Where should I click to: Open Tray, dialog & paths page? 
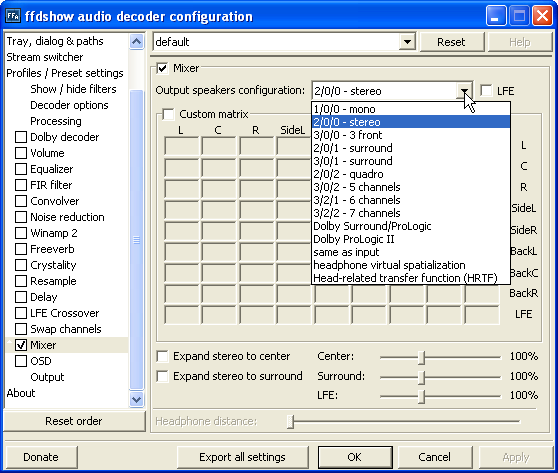coord(55,41)
